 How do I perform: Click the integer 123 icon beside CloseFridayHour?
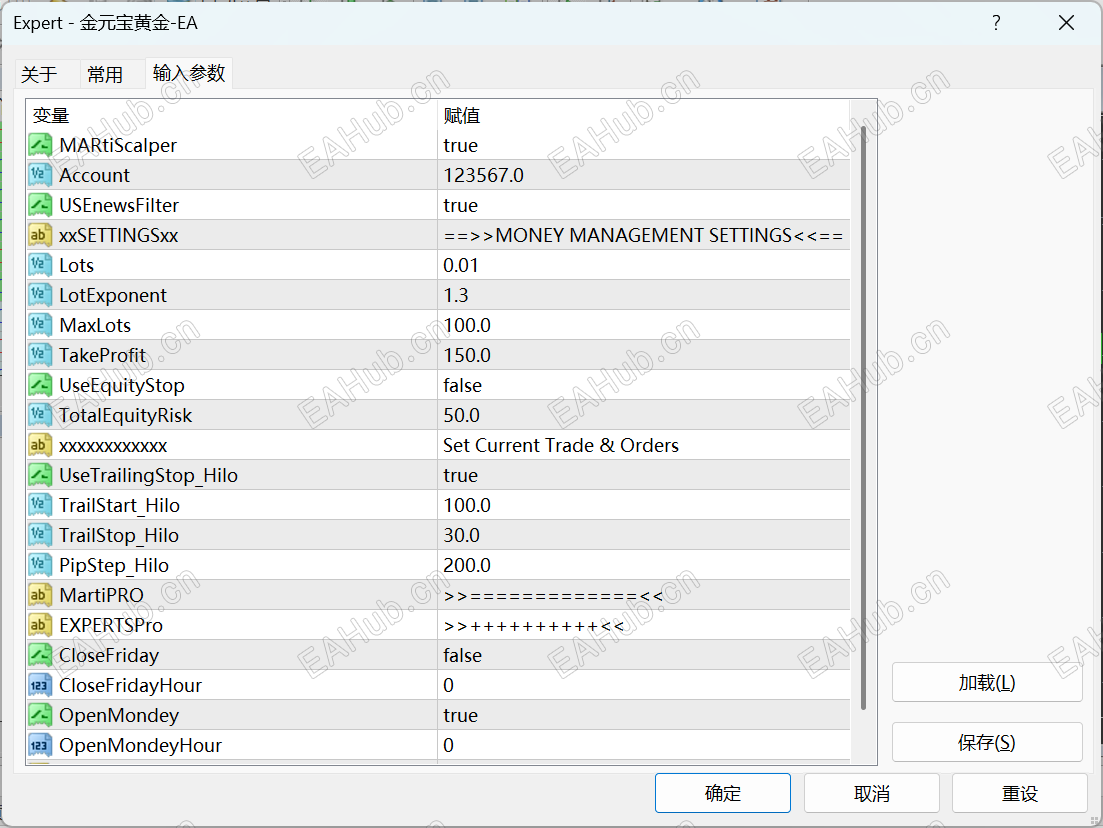pos(40,685)
